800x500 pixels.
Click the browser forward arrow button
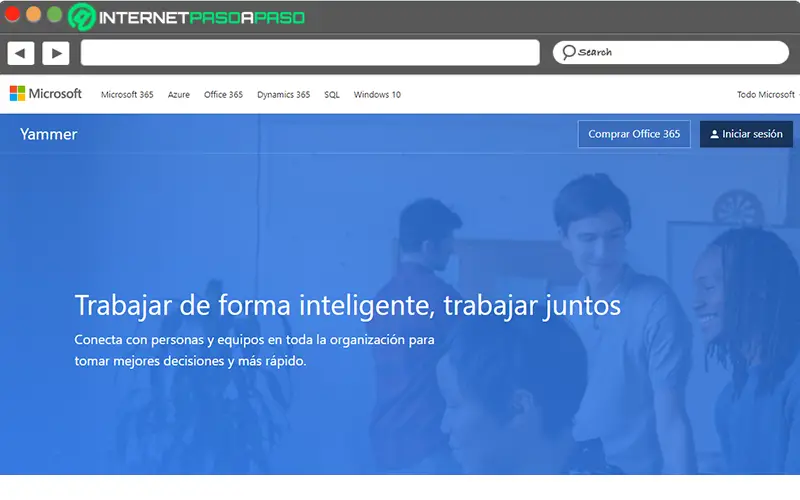(56, 53)
